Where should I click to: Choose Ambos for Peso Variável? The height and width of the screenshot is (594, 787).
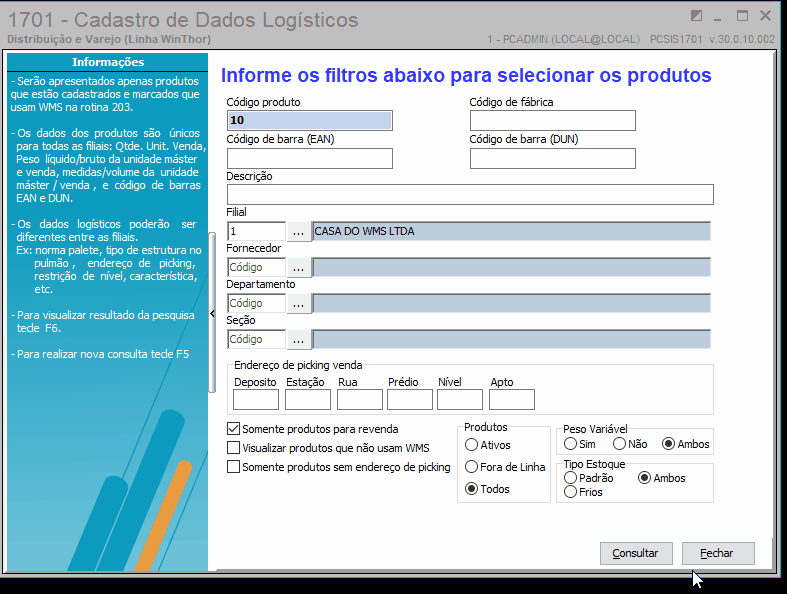click(x=668, y=444)
